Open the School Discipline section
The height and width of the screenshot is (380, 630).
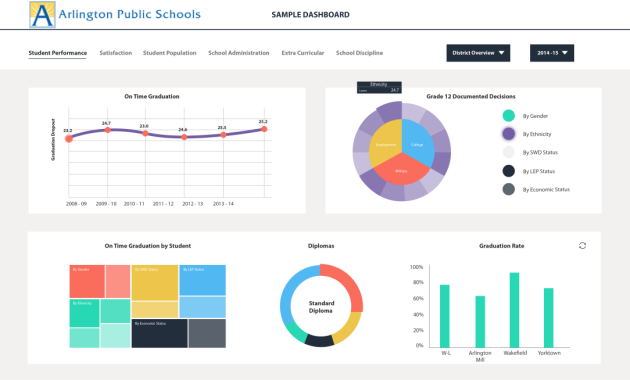[359, 53]
